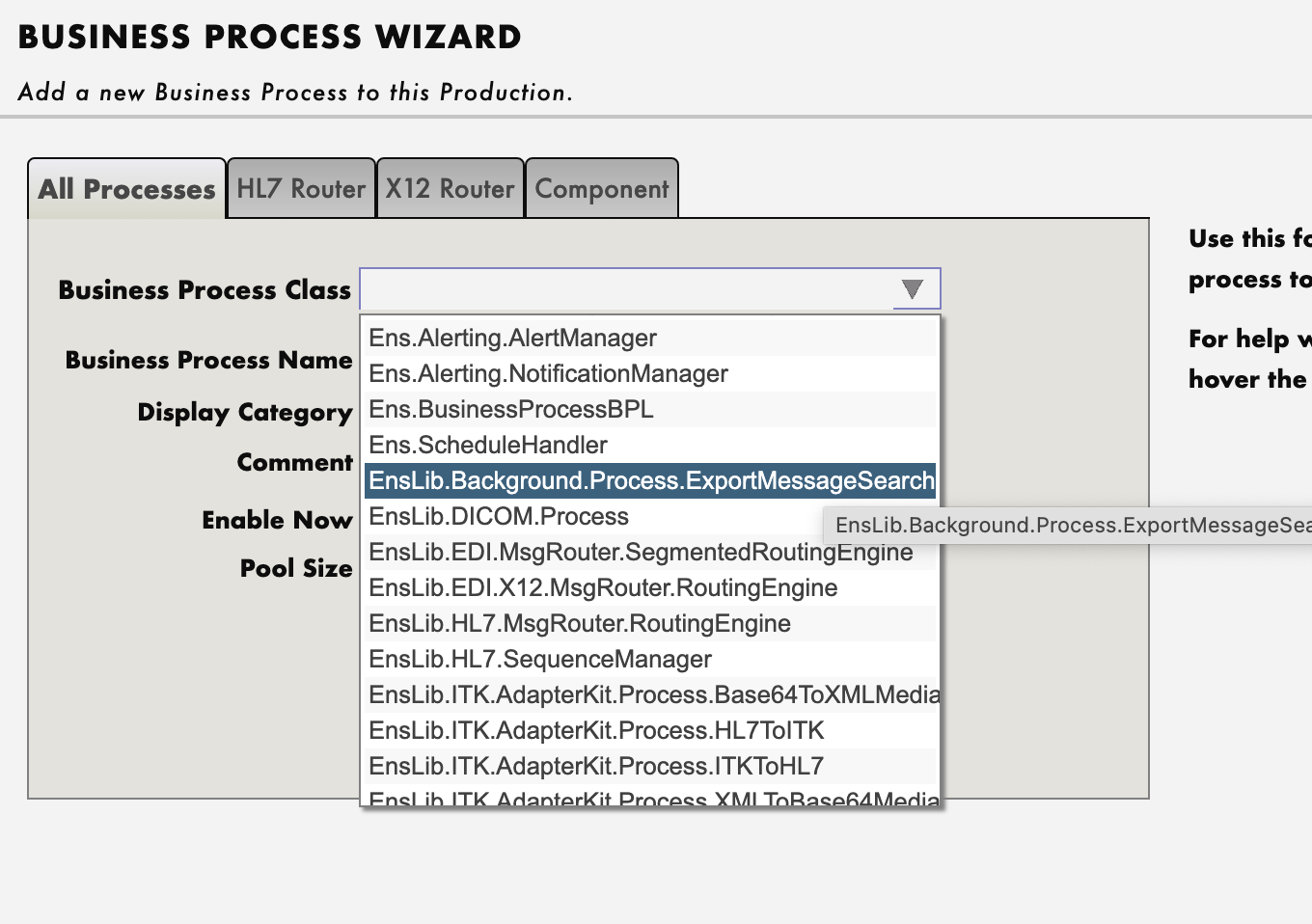Select EnsLib.ITK.AdapterKit.Process.Base64ToXMLMedia option
Screen dimensions: 1312x924
click(x=650, y=695)
